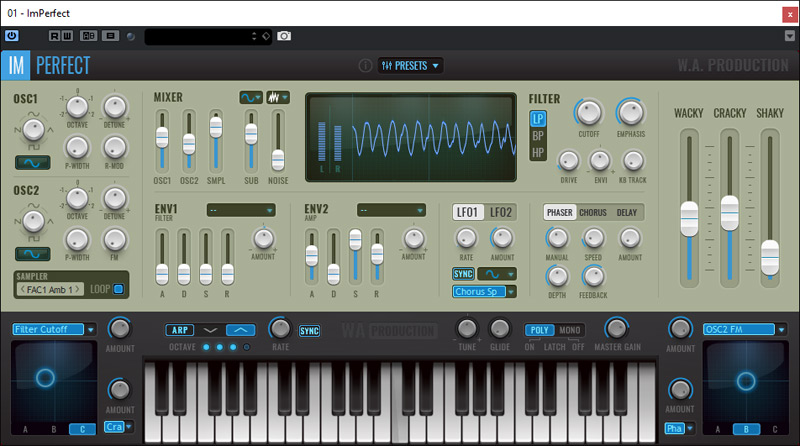Switch voice mode to MONO
This screenshot has height=446, width=800.
click(x=569, y=330)
